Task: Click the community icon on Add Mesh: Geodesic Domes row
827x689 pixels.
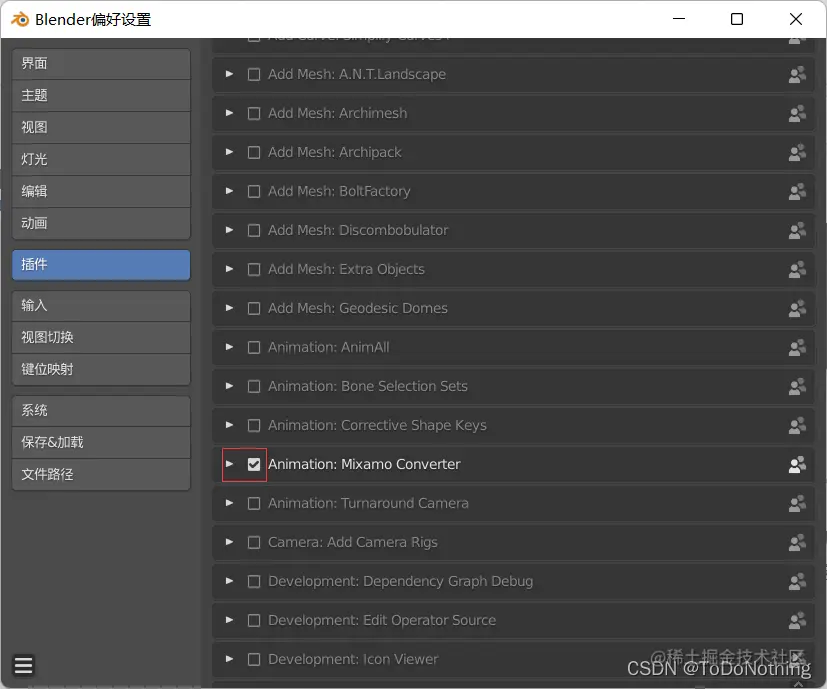Action: (797, 309)
